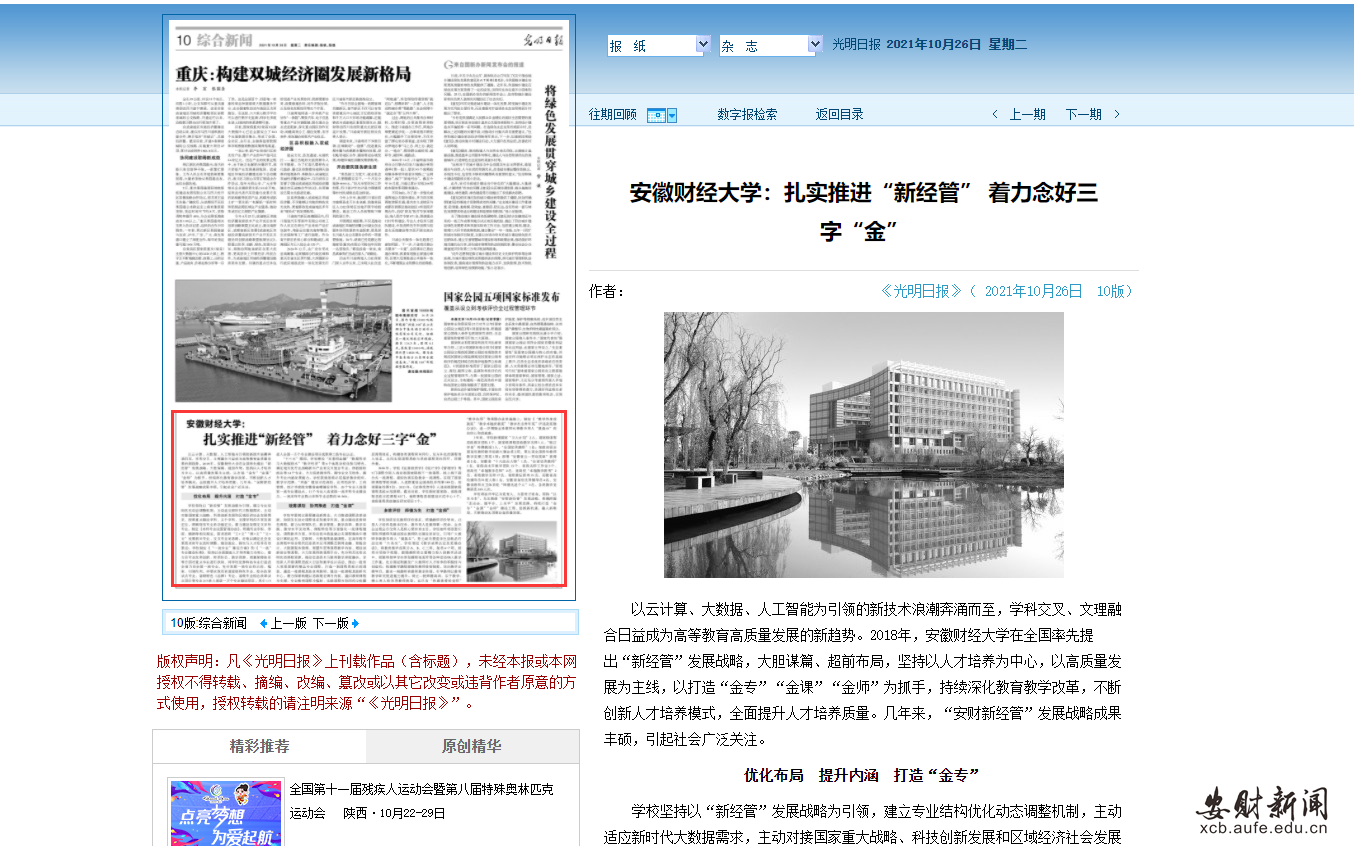Open the 数字报检索 link

click(x=747, y=114)
